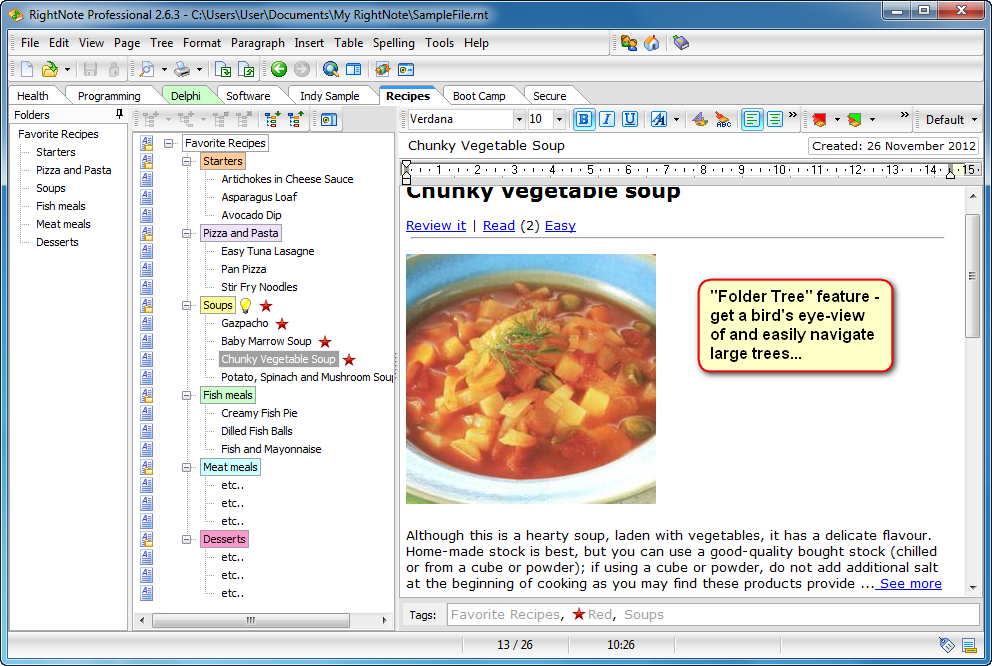Click the soup photo in the note
Viewport: 992px width, 666px height.
[531, 379]
